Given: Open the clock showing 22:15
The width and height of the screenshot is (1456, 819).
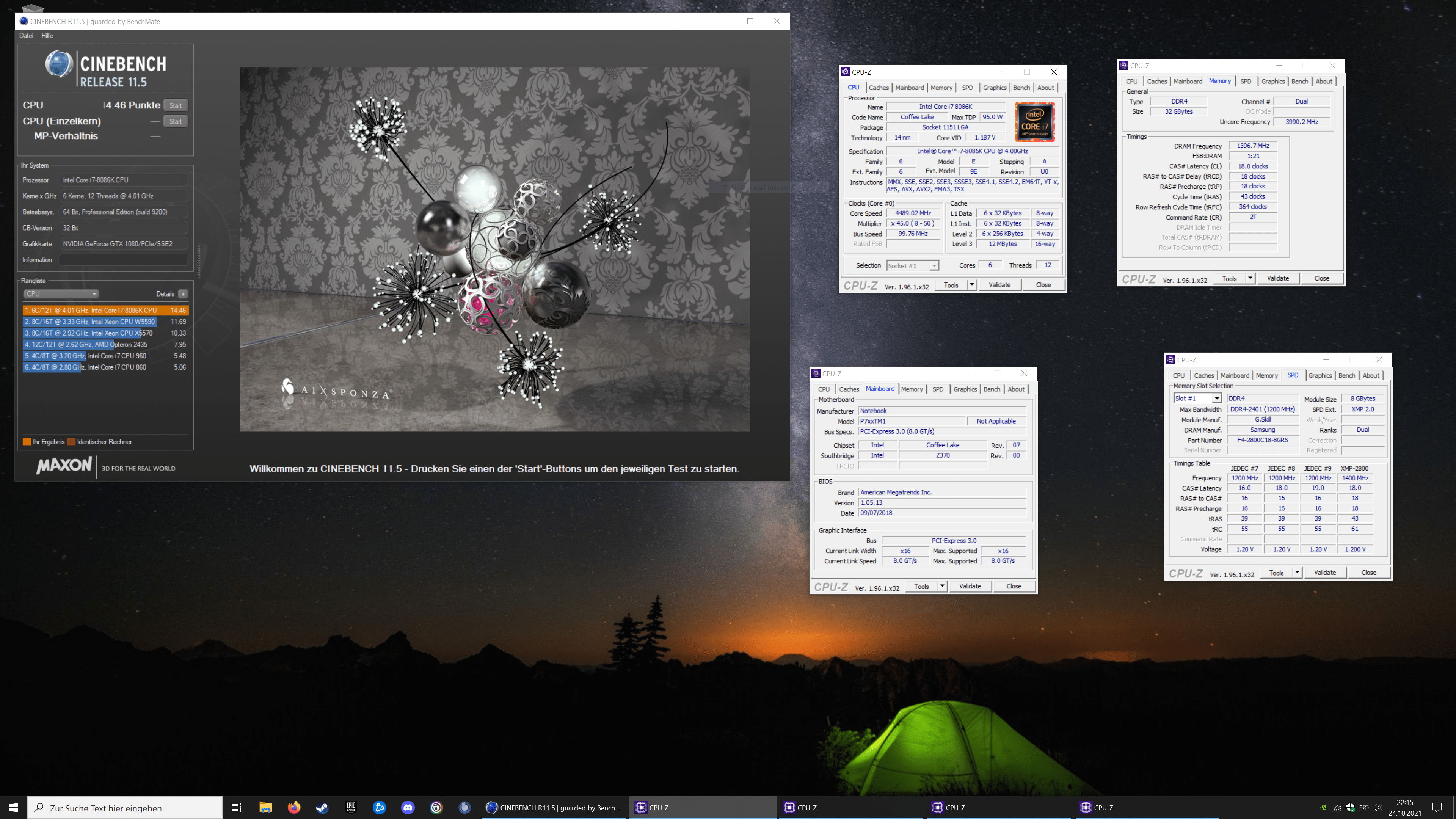Looking at the screenshot, I should point(1404,808).
